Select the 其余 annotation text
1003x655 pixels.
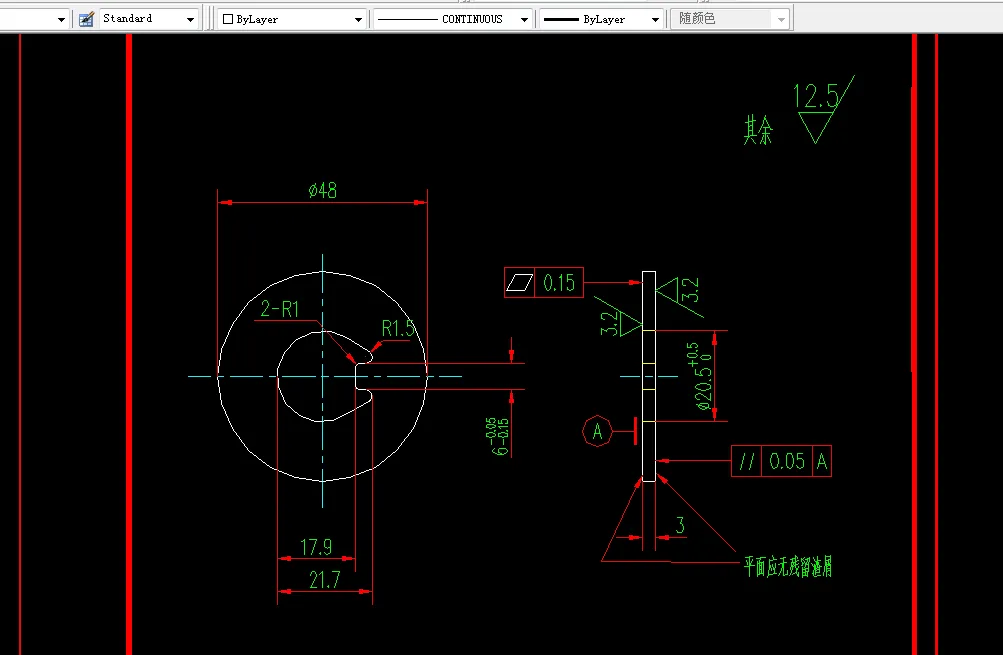coord(758,130)
